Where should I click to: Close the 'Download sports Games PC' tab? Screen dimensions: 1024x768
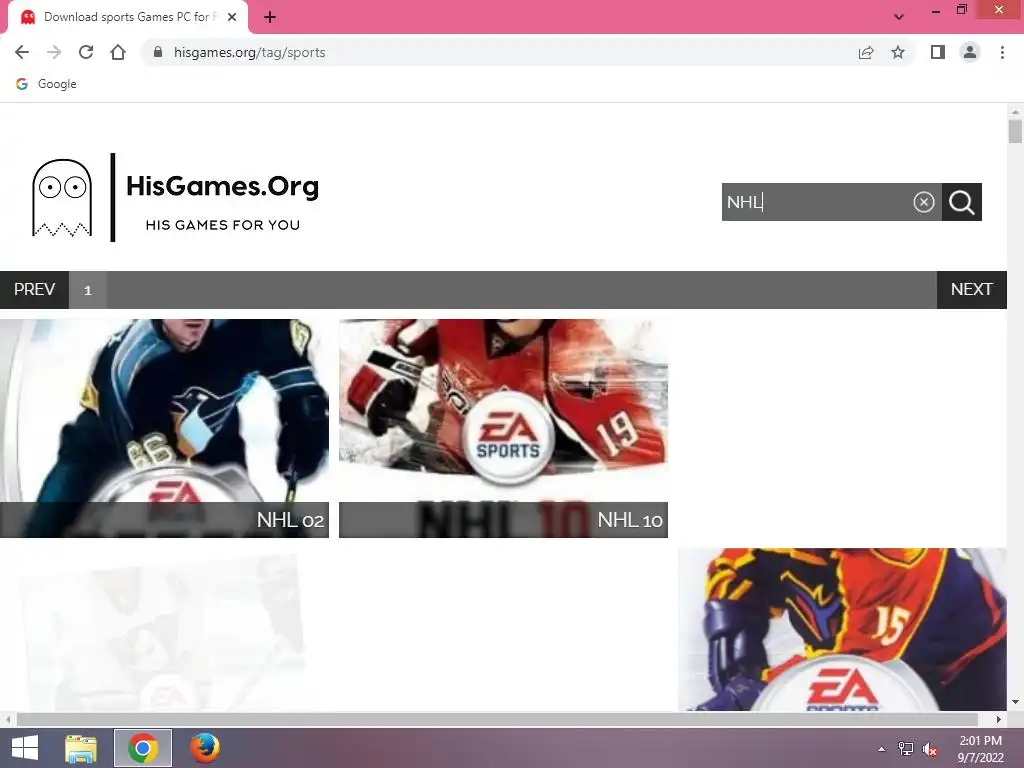tap(232, 17)
